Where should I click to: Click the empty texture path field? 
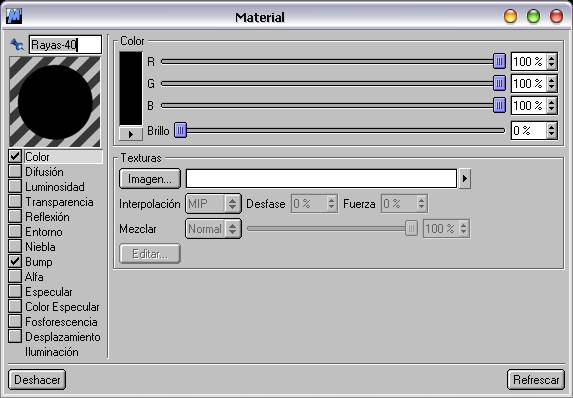click(x=321, y=179)
